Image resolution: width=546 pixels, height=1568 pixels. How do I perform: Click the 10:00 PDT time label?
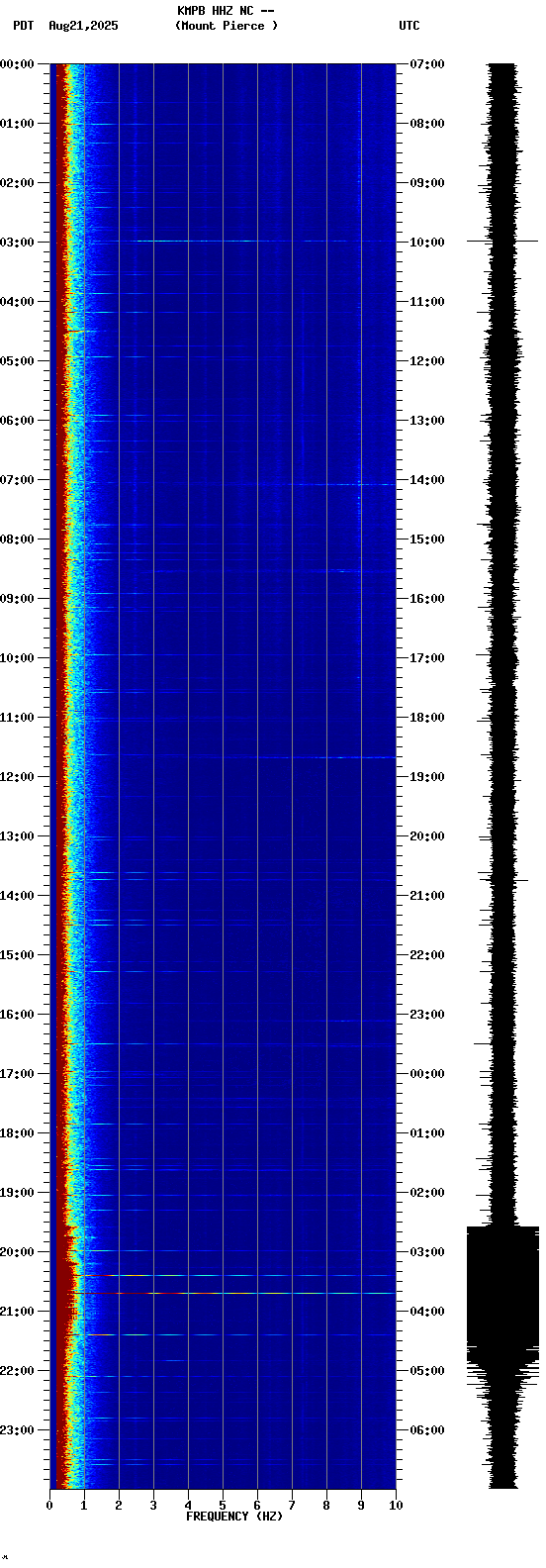(17, 658)
